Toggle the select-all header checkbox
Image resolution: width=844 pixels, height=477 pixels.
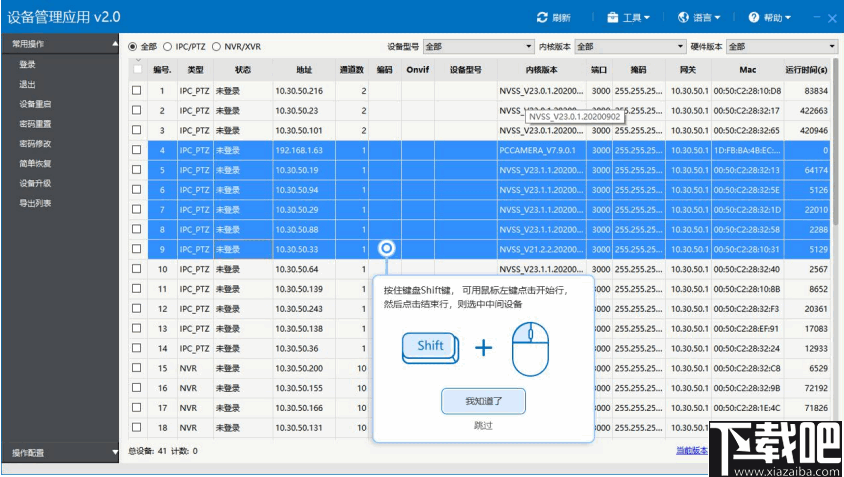click(137, 69)
